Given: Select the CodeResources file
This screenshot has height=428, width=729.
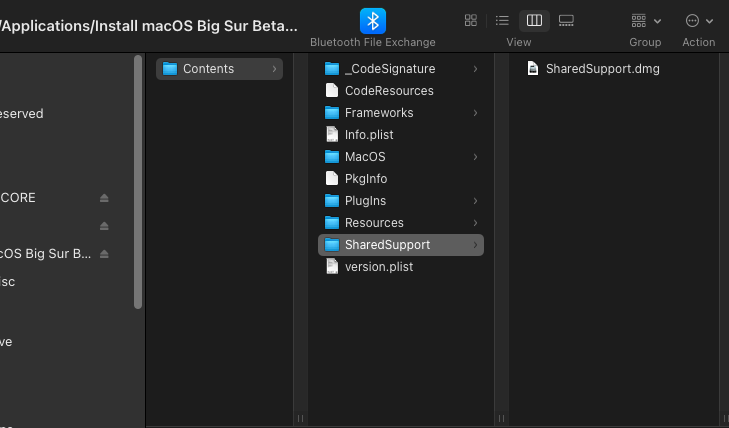Looking at the screenshot, I should click(x=388, y=91).
